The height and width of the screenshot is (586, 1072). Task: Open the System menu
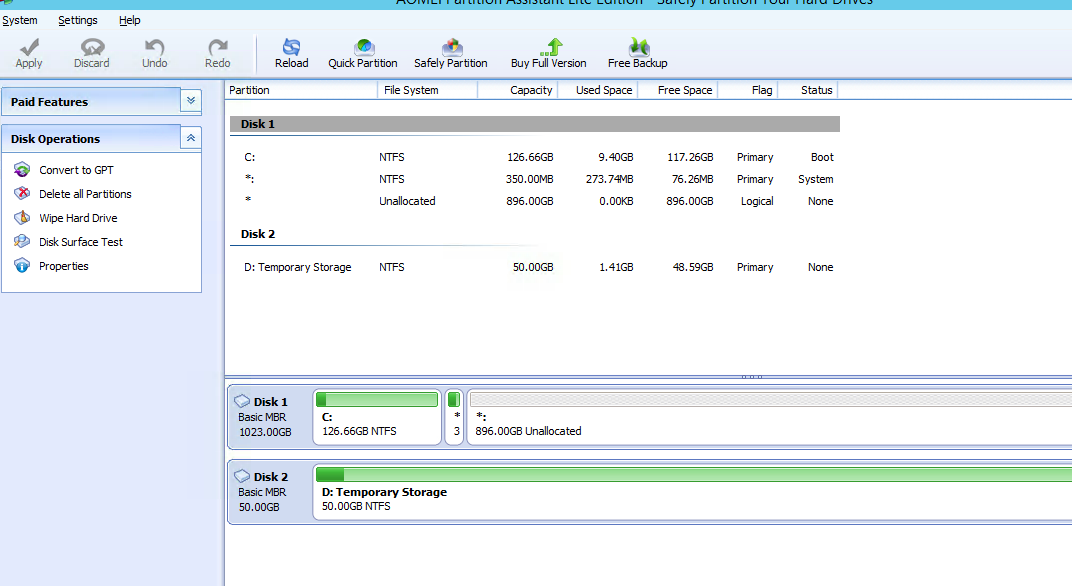(x=20, y=19)
